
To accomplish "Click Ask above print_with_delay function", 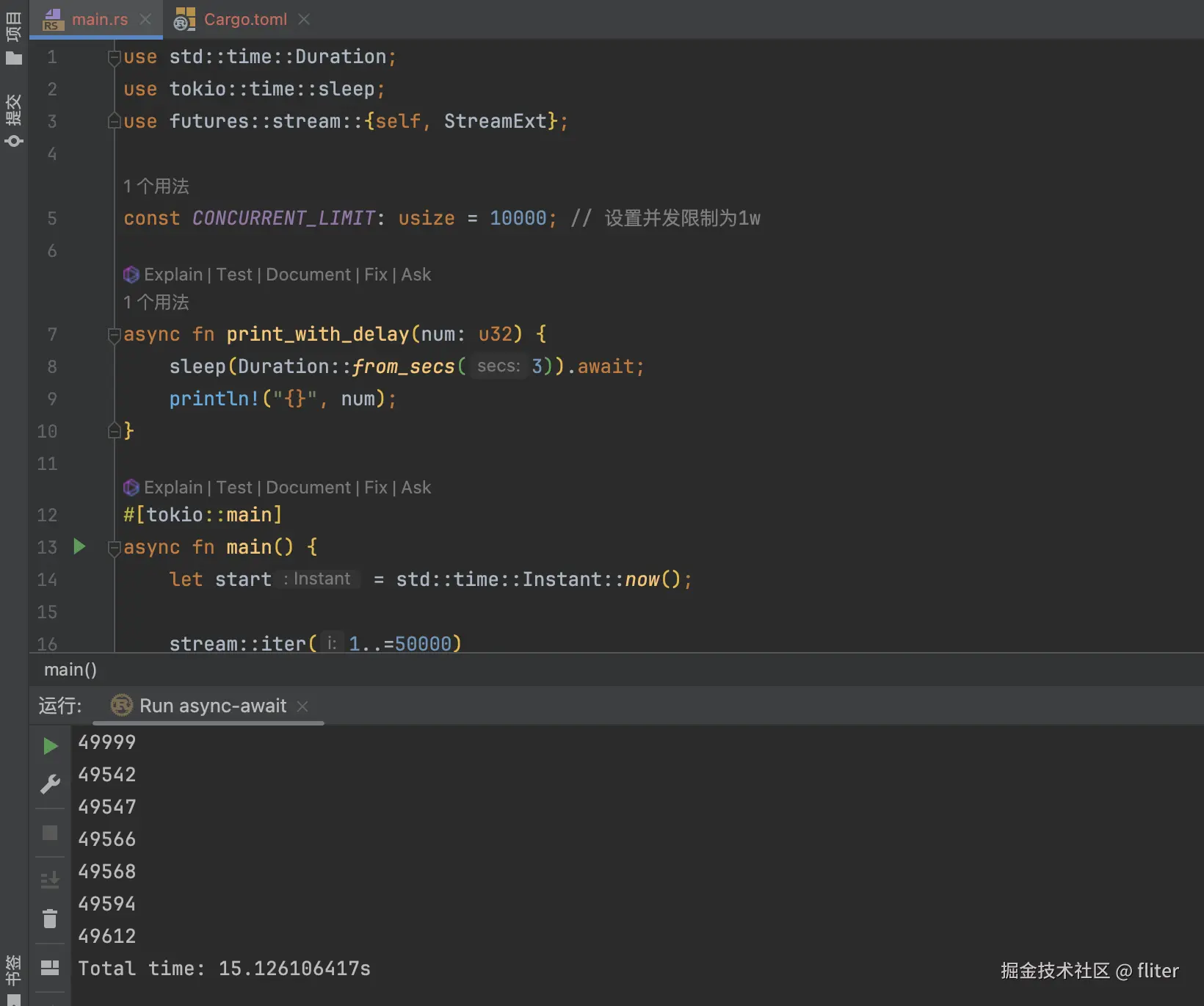I will [x=416, y=275].
